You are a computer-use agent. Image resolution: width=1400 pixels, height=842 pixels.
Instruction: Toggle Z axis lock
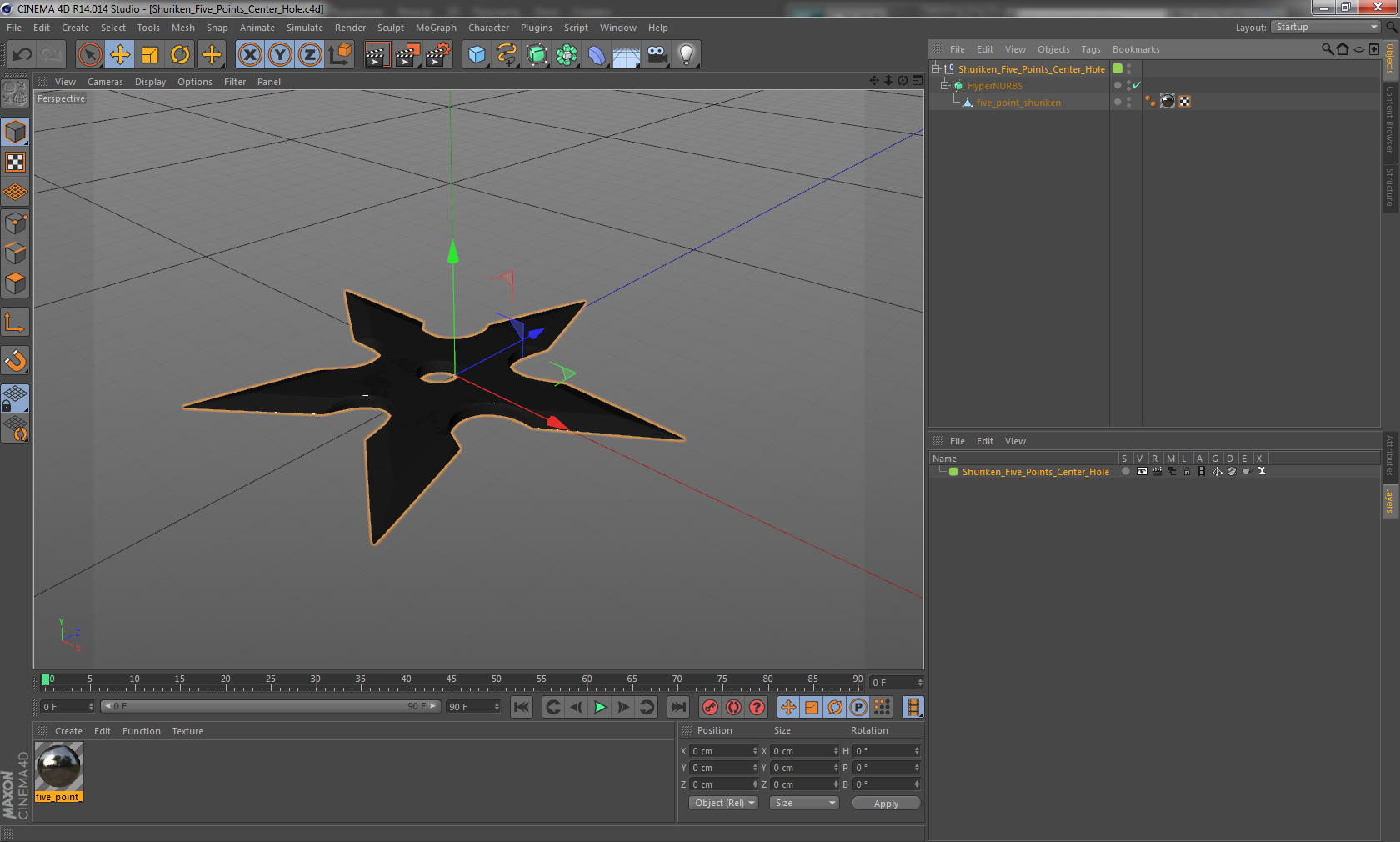pos(310,55)
